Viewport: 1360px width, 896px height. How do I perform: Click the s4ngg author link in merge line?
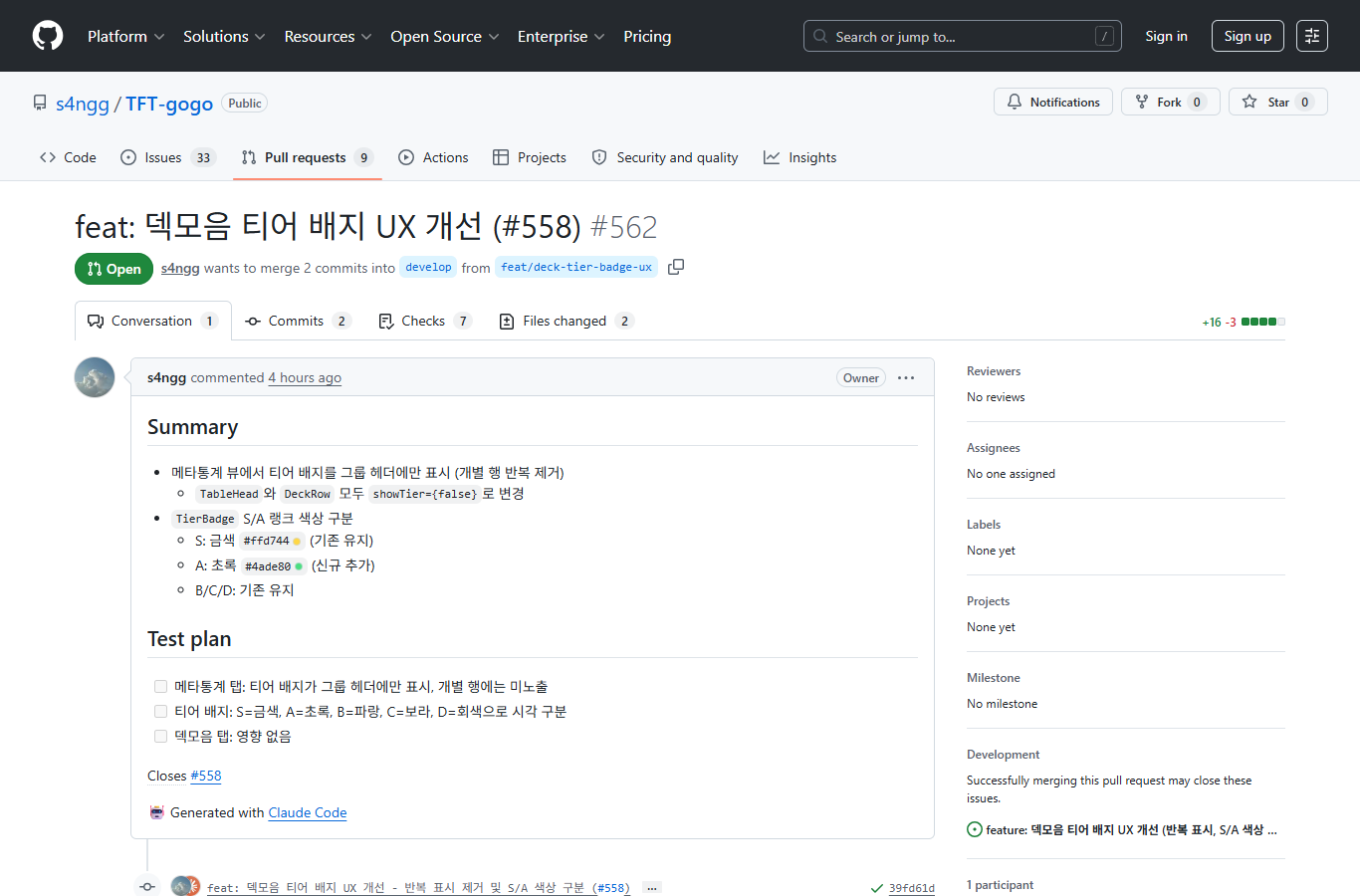(x=180, y=268)
